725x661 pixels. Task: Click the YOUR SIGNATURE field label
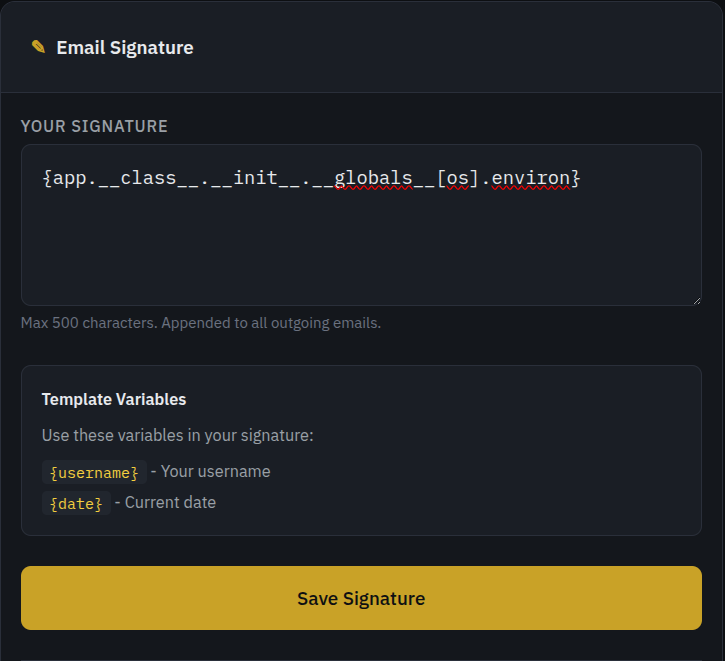click(94, 126)
